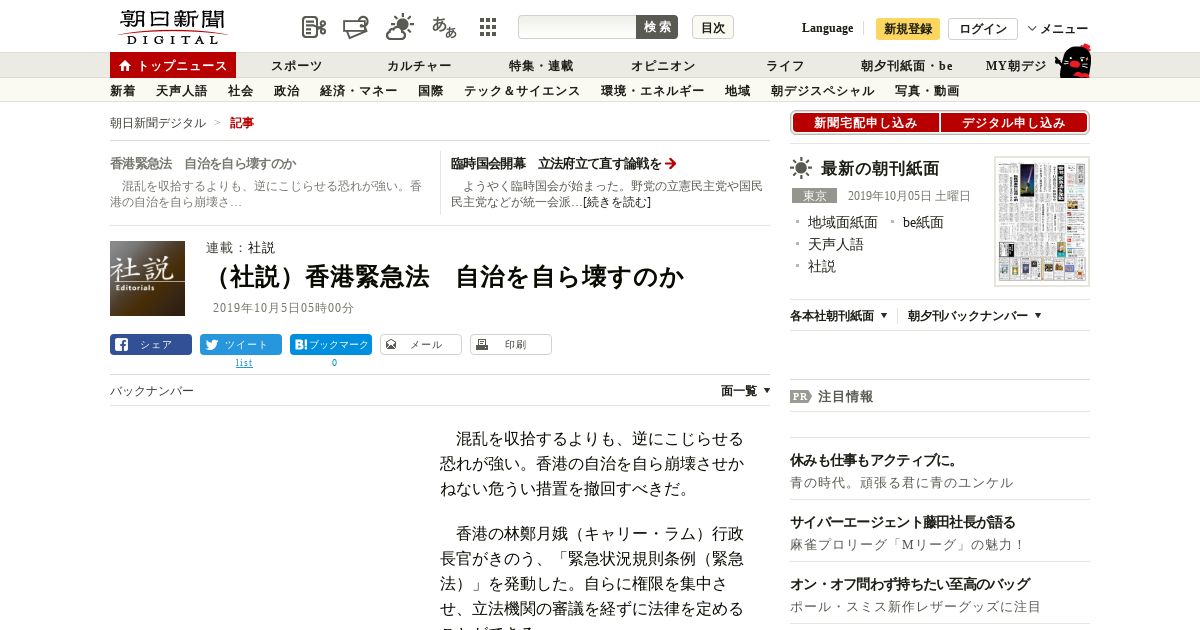The image size is (1200, 630).
Task: Select the スポーツ tab
Action: tap(297, 66)
